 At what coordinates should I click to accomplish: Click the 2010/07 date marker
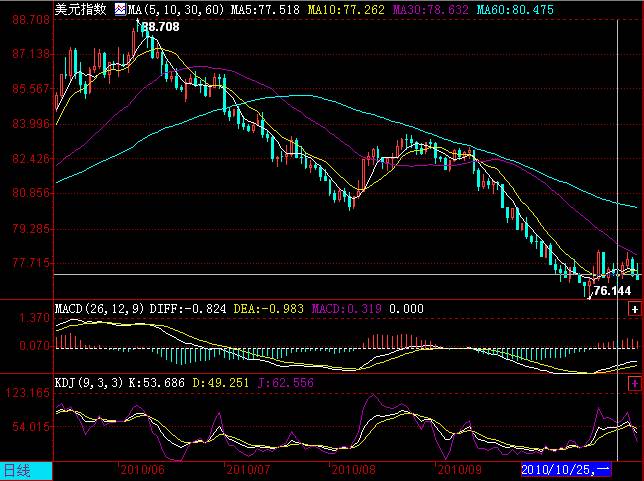[248, 469]
